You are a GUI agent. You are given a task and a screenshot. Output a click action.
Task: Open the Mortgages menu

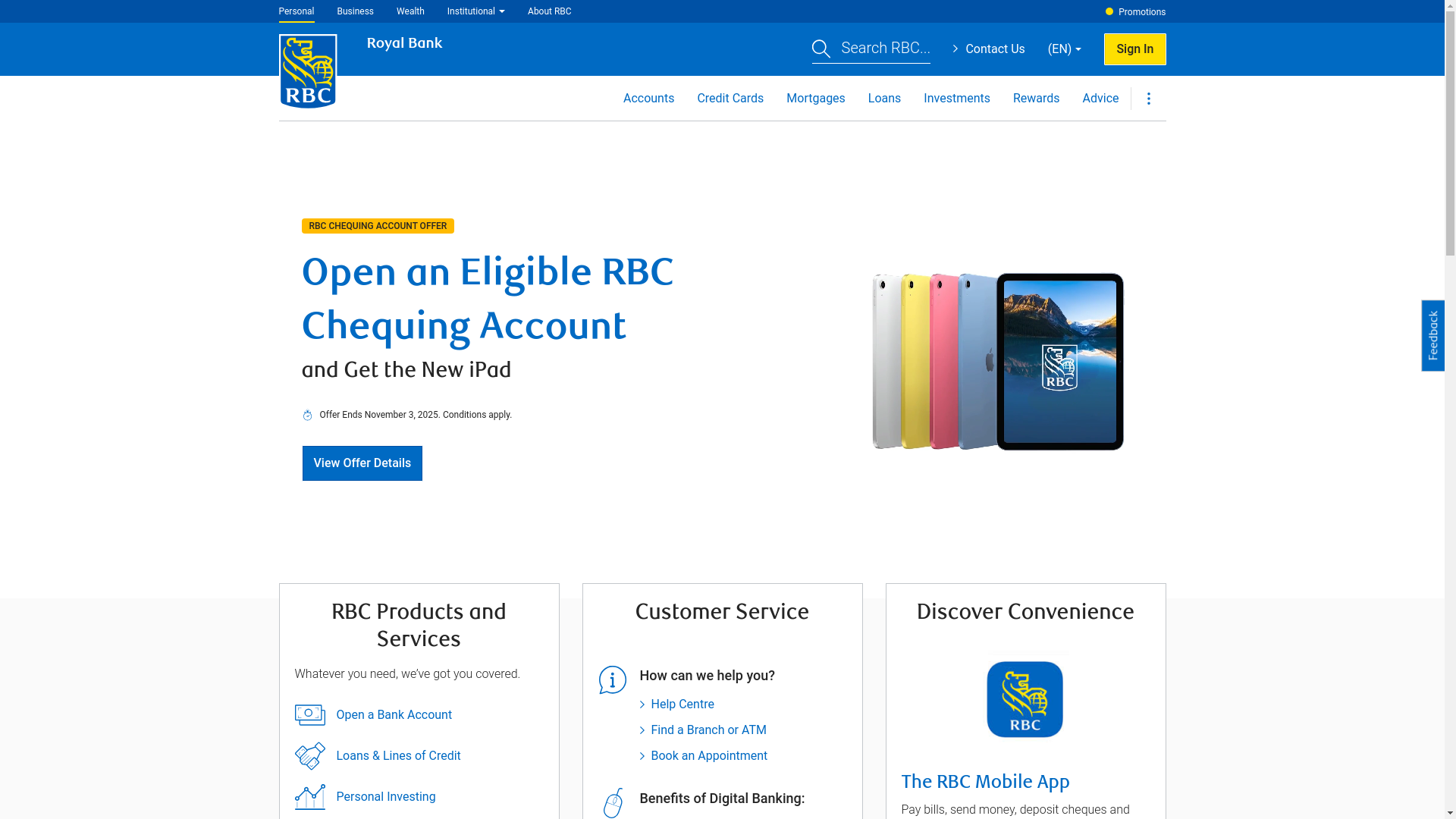(815, 99)
